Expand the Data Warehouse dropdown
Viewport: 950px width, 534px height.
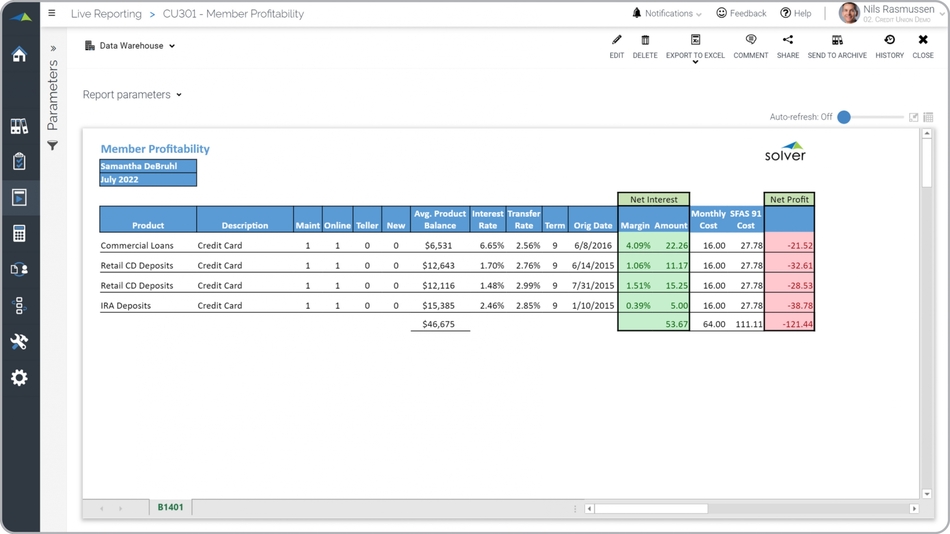click(x=130, y=46)
